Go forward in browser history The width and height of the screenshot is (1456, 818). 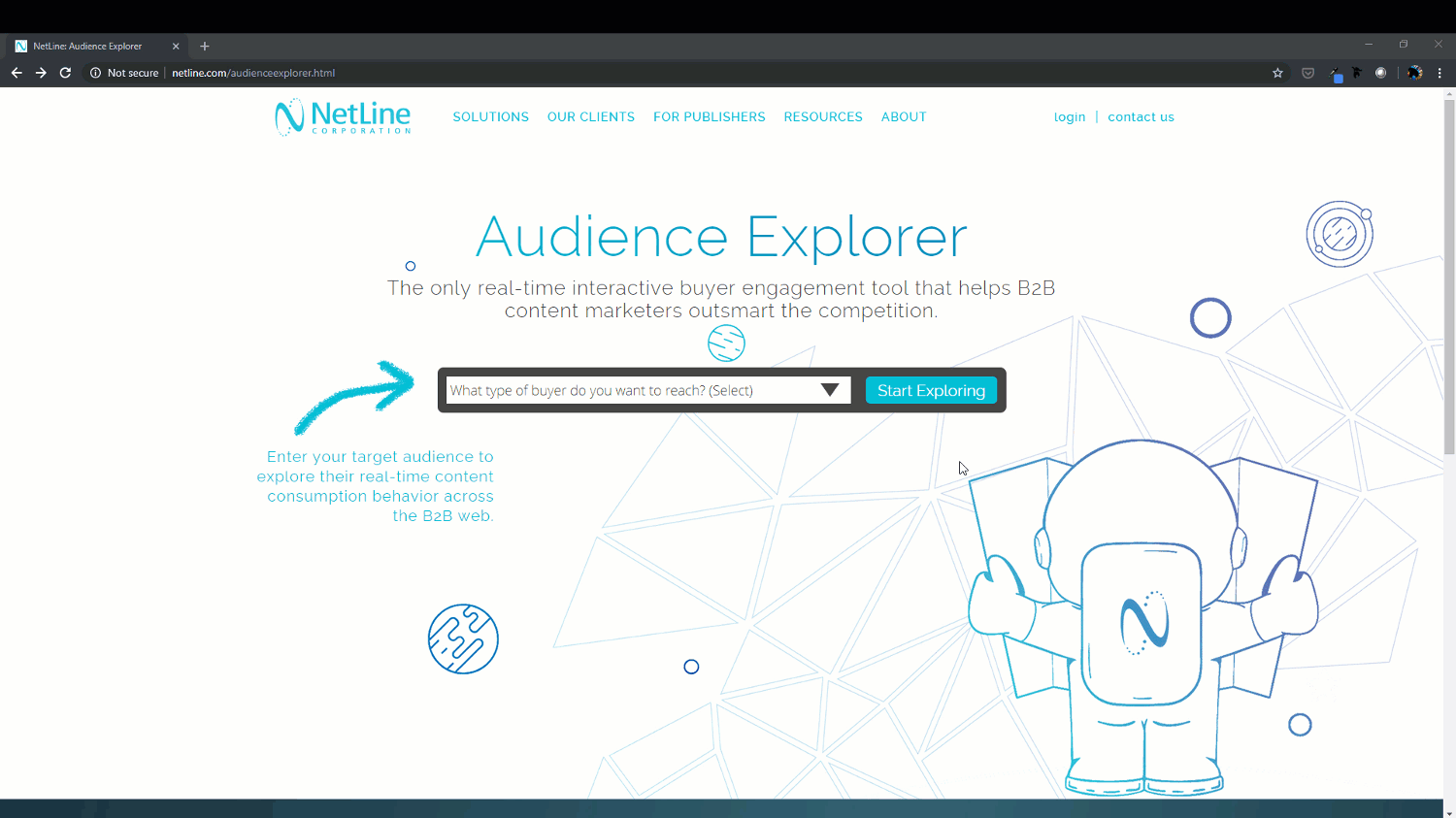click(x=41, y=73)
